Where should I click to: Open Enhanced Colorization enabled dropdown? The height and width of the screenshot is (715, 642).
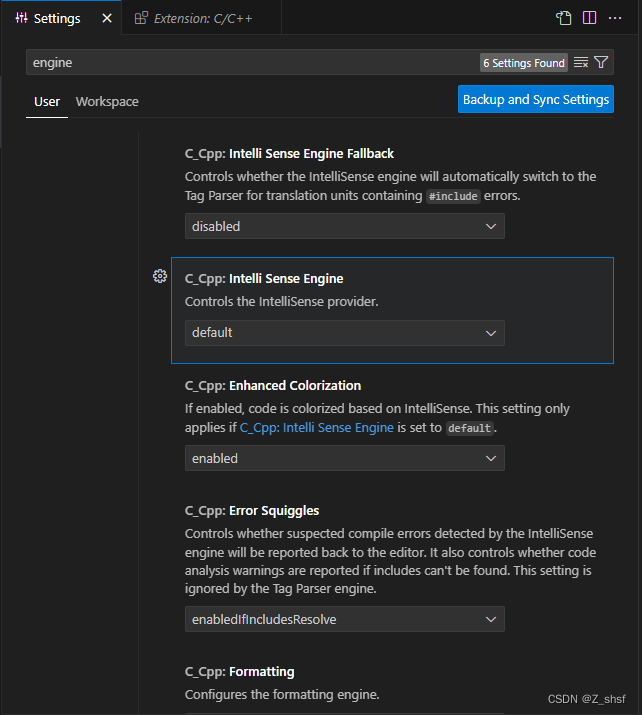click(345, 458)
